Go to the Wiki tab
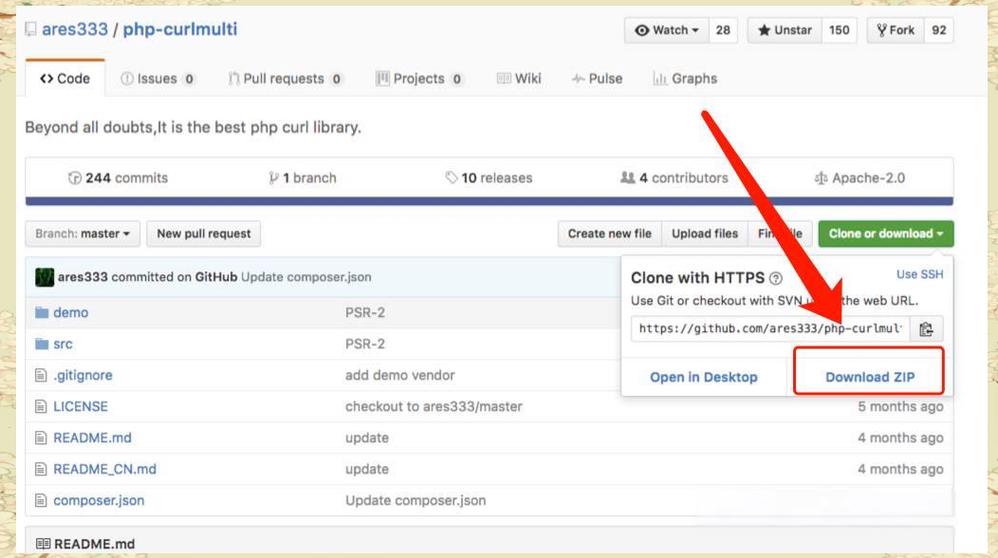Screen dimensions: 998x558 pyautogui.click(x=518, y=79)
